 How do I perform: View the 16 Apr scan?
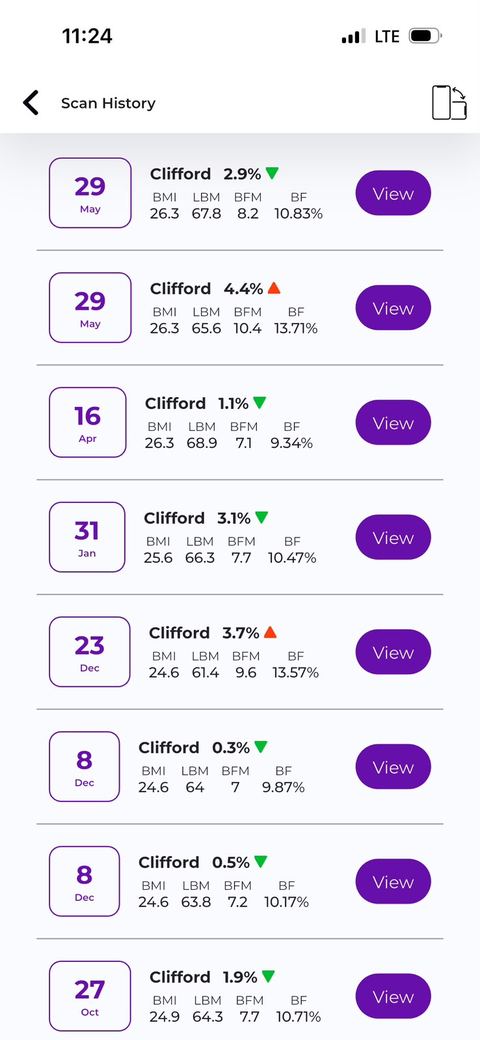tap(393, 422)
